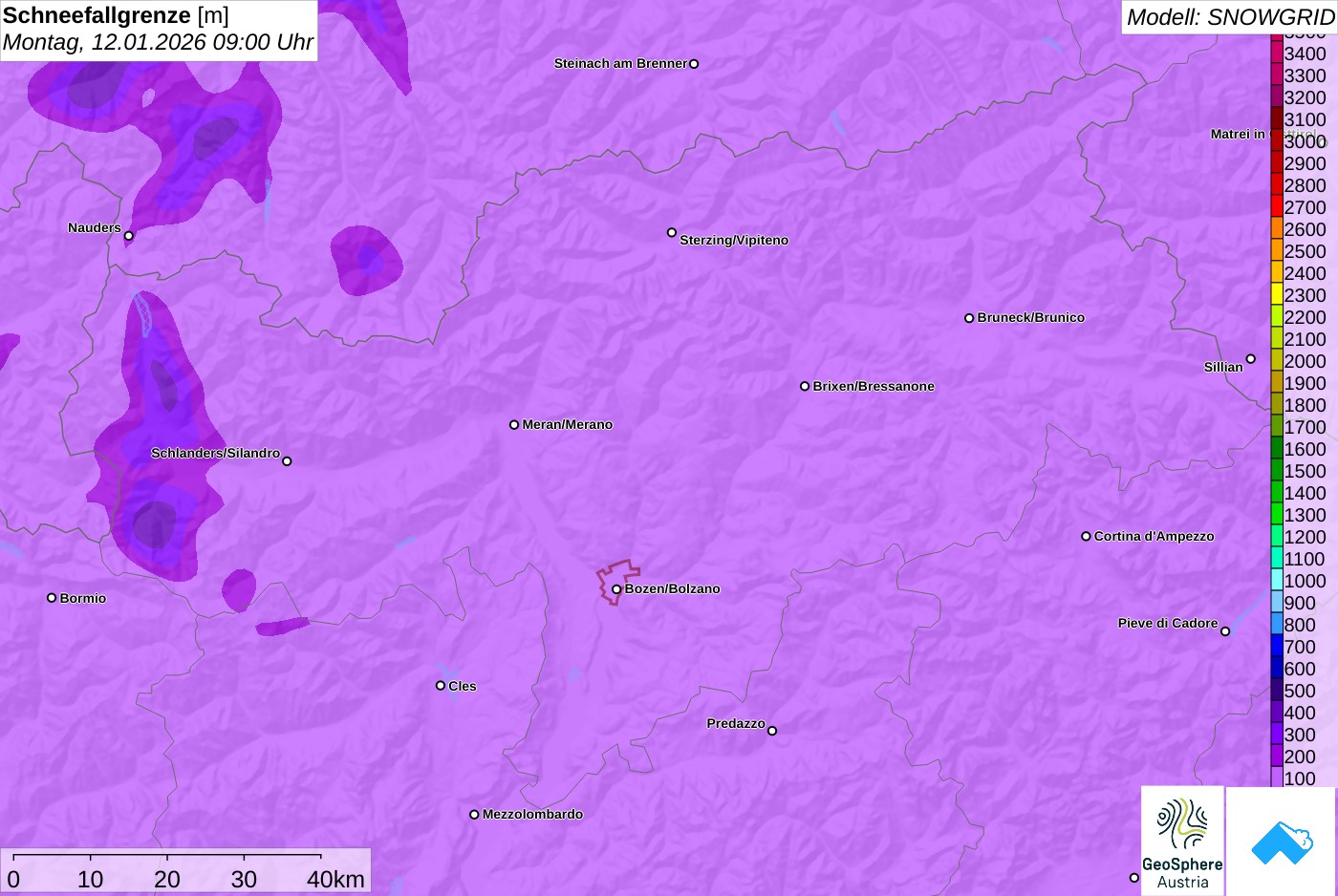Select the Pieve di Cadore marker dot
The height and width of the screenshot is (896, 1338).
[1225, 630]
